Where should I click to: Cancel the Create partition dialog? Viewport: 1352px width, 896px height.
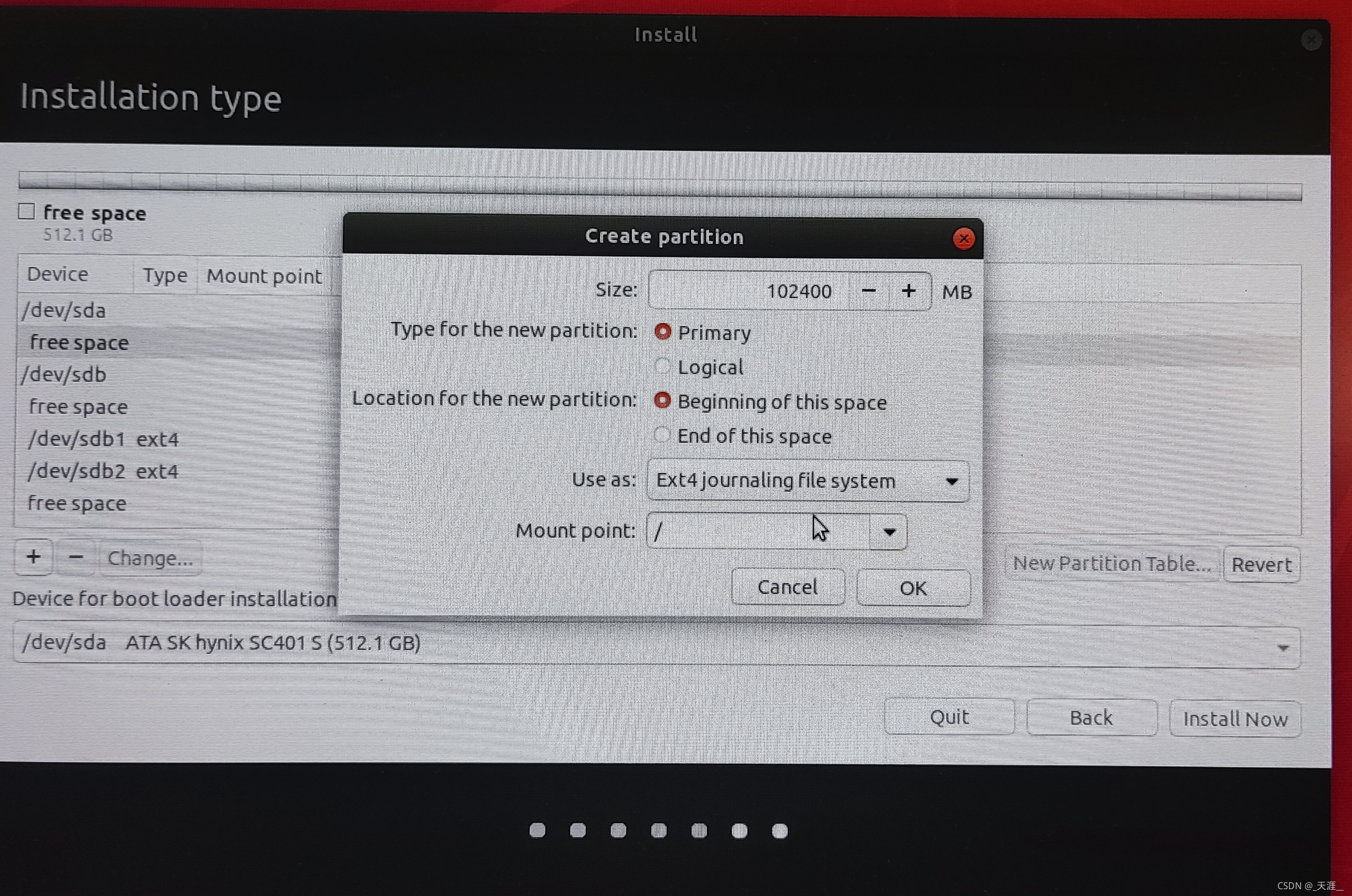pos(788,587)
